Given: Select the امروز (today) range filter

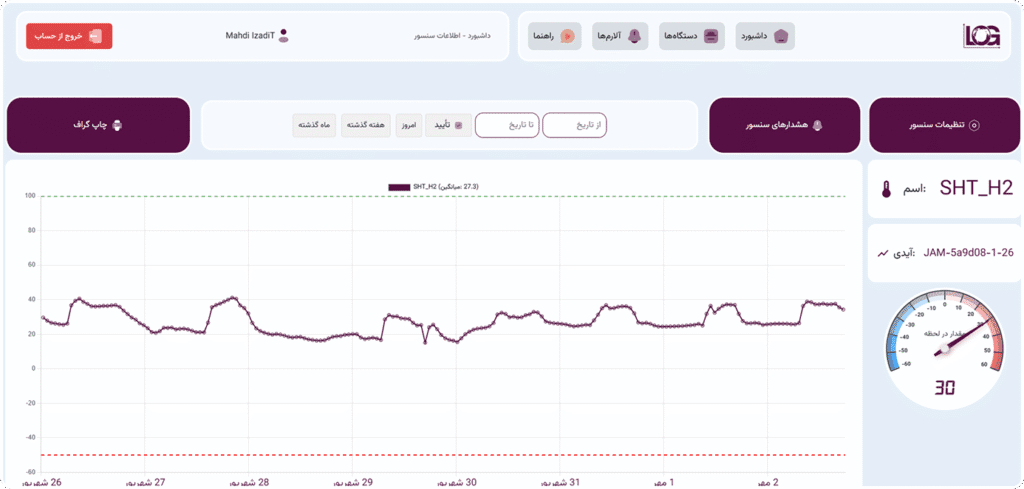Looking at the screenshot, I should pos(406,125).
